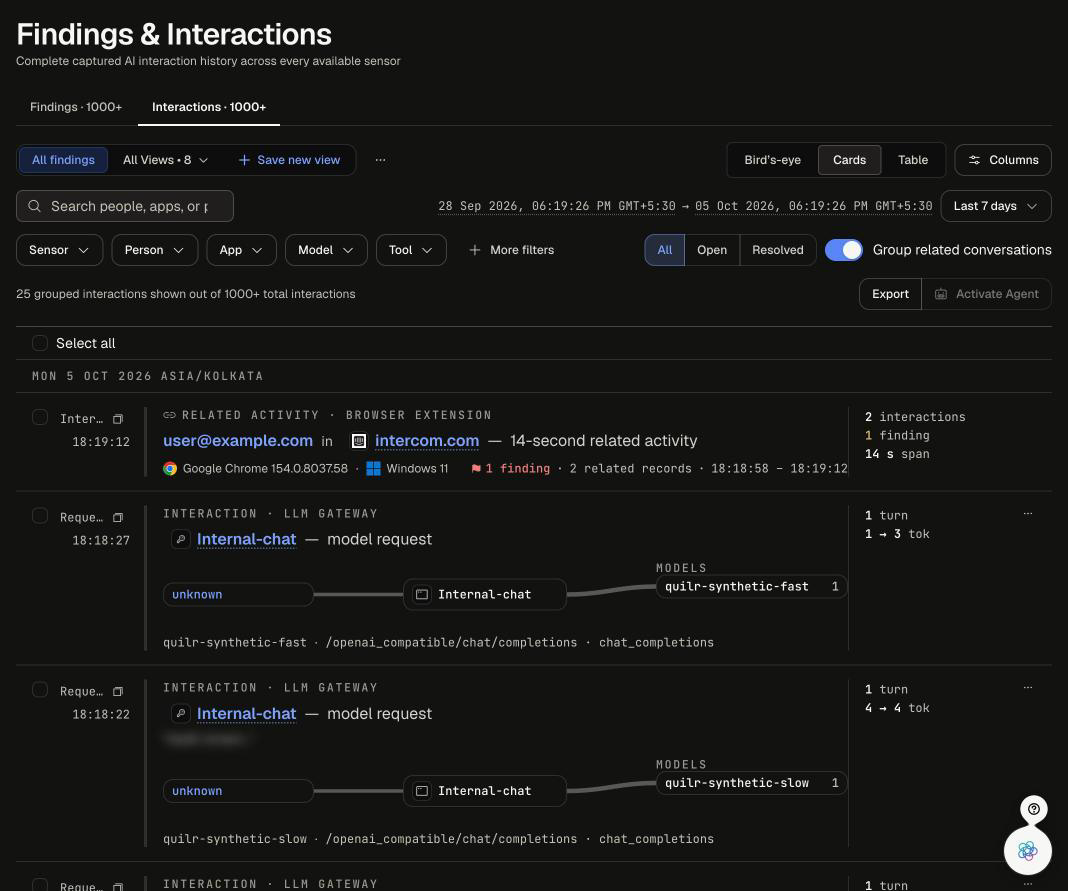Image resolution: width=1068 pixels, height=891 pixels.
Task: Click the 28 Sep 2026 start date
Action: 556,206
